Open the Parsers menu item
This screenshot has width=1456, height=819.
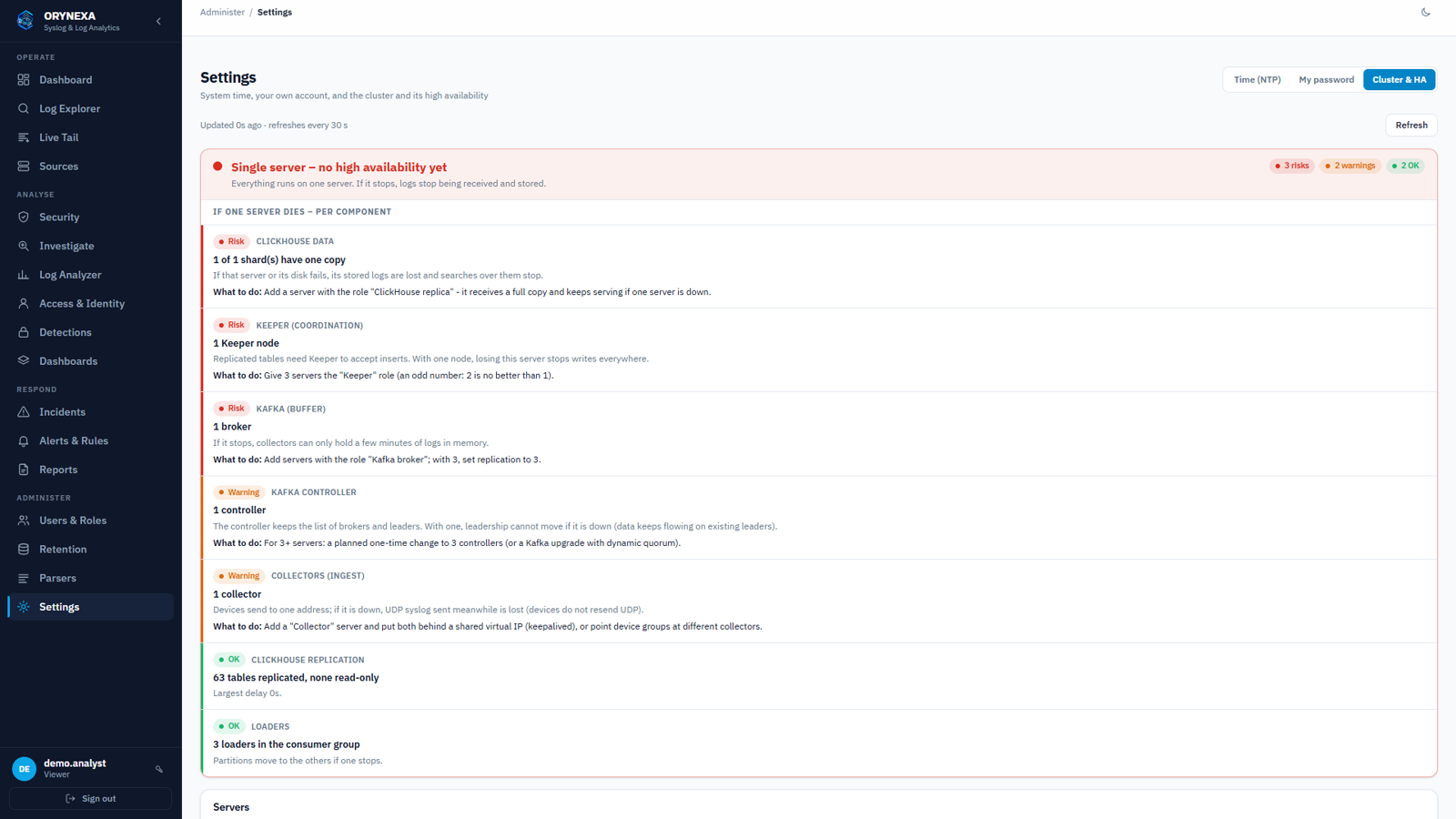click(91, 579)
